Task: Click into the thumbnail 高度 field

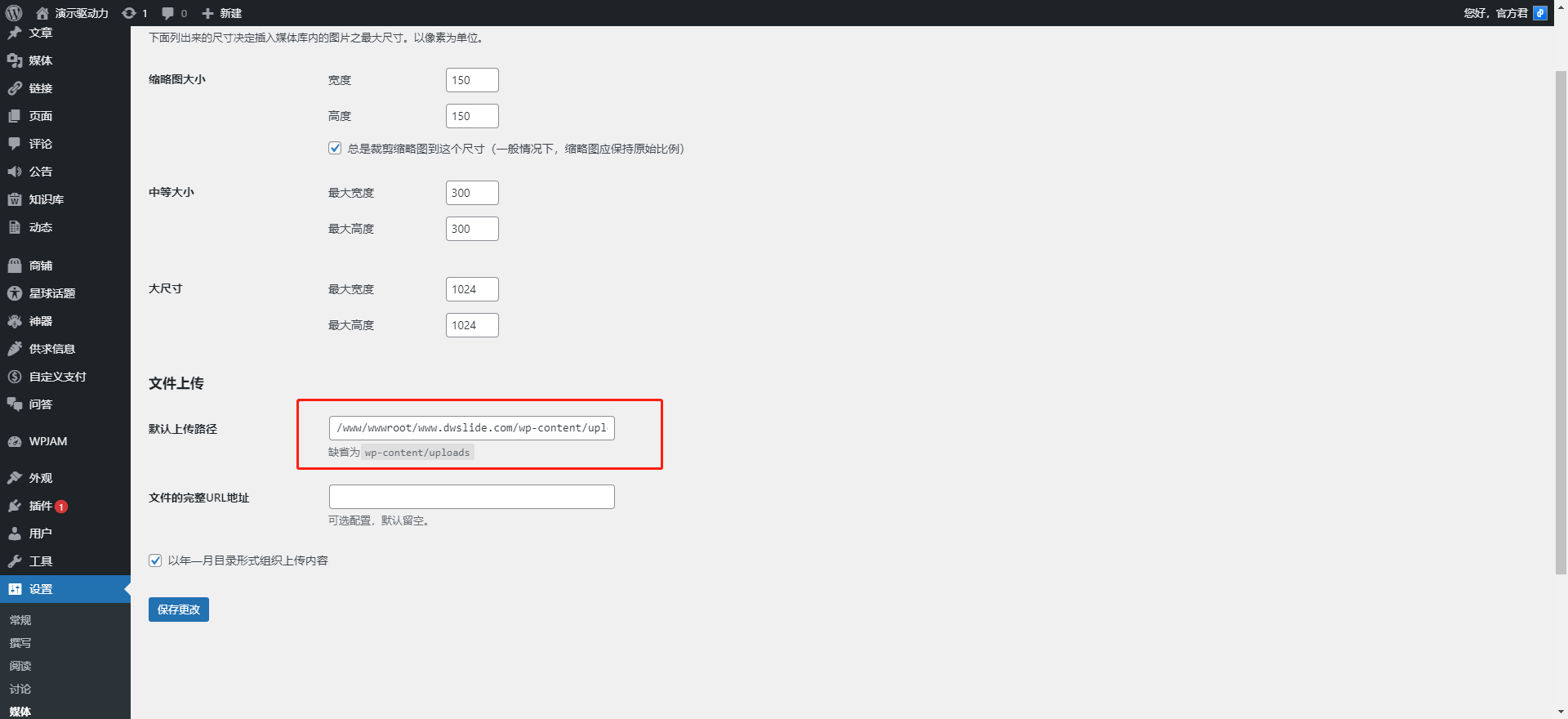Action: tap(472, 116)
